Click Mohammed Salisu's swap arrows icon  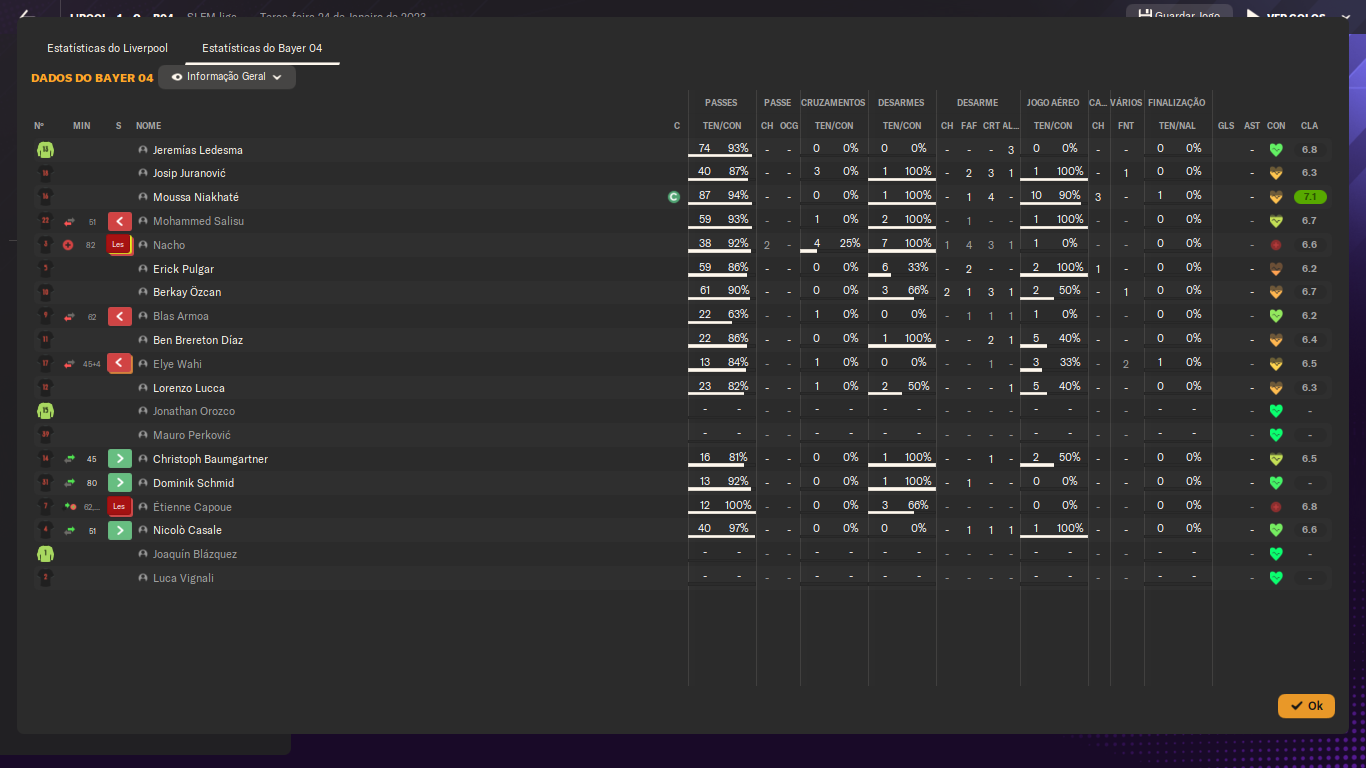(69, 221)
